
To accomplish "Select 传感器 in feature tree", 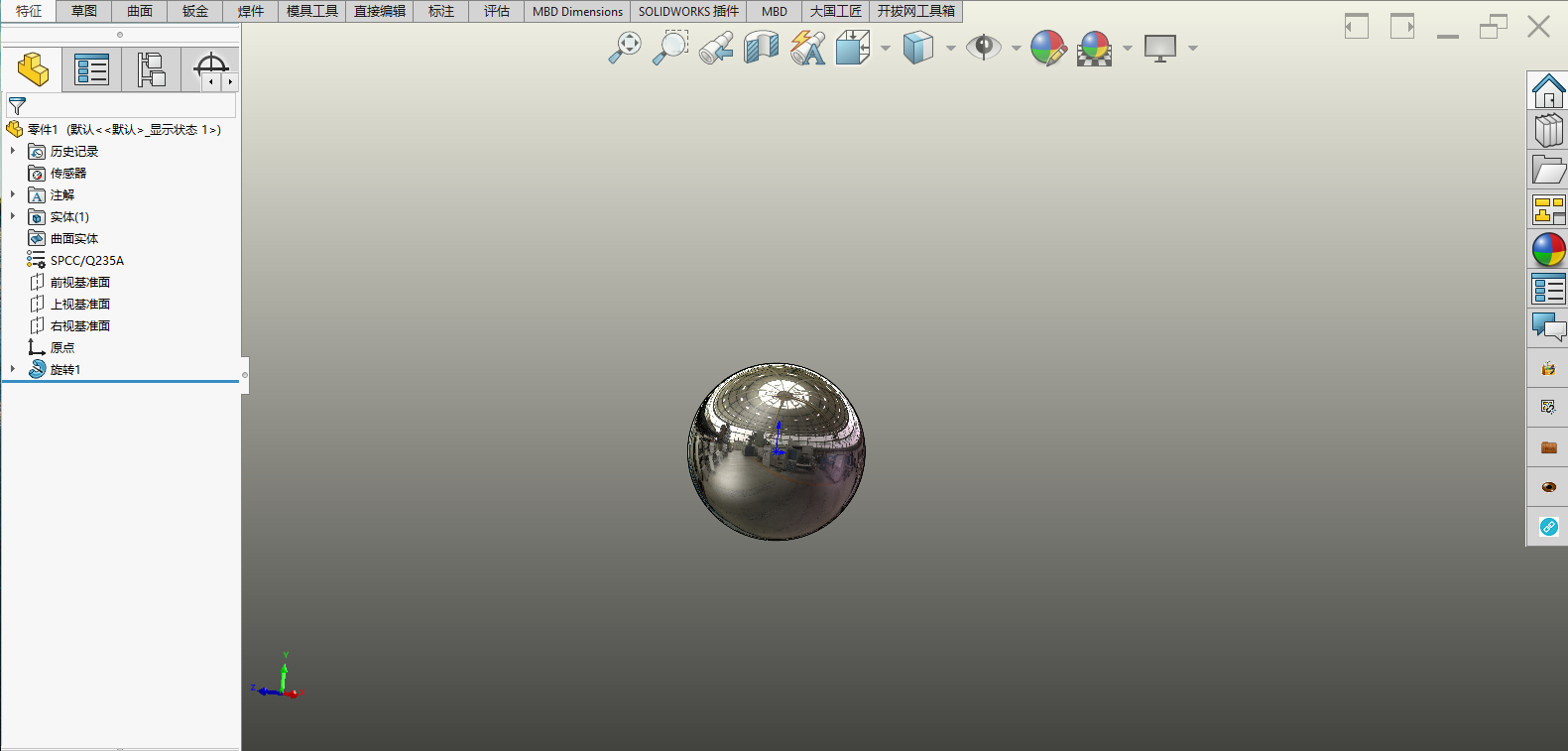I will click(x=68, y=173).
